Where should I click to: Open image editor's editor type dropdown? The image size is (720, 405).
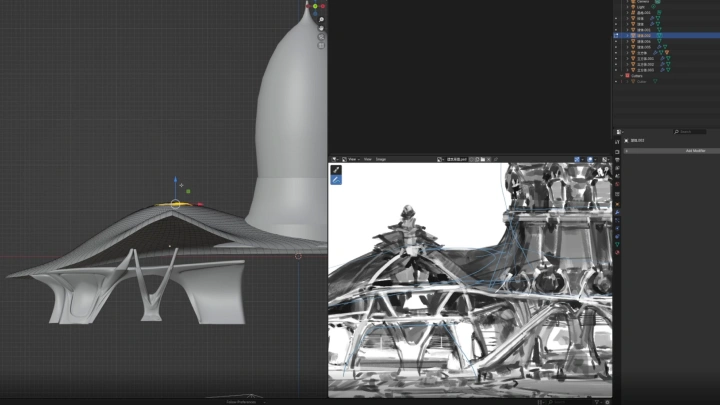335,159
